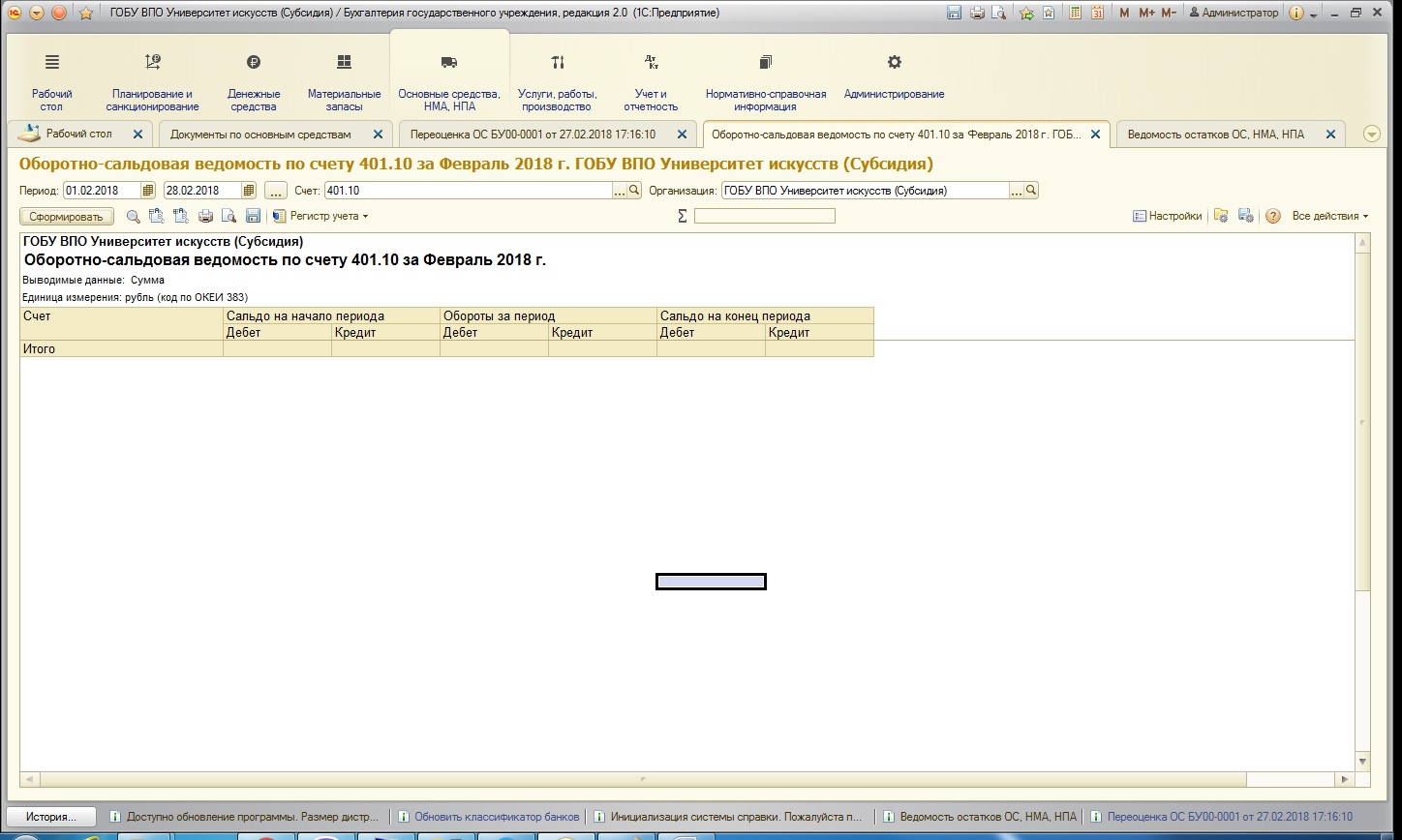Click the magnifier search icon in report toolbar
Image resolution: width=1402 pixels, height=840 pixels.
click(x=134, y=217)
